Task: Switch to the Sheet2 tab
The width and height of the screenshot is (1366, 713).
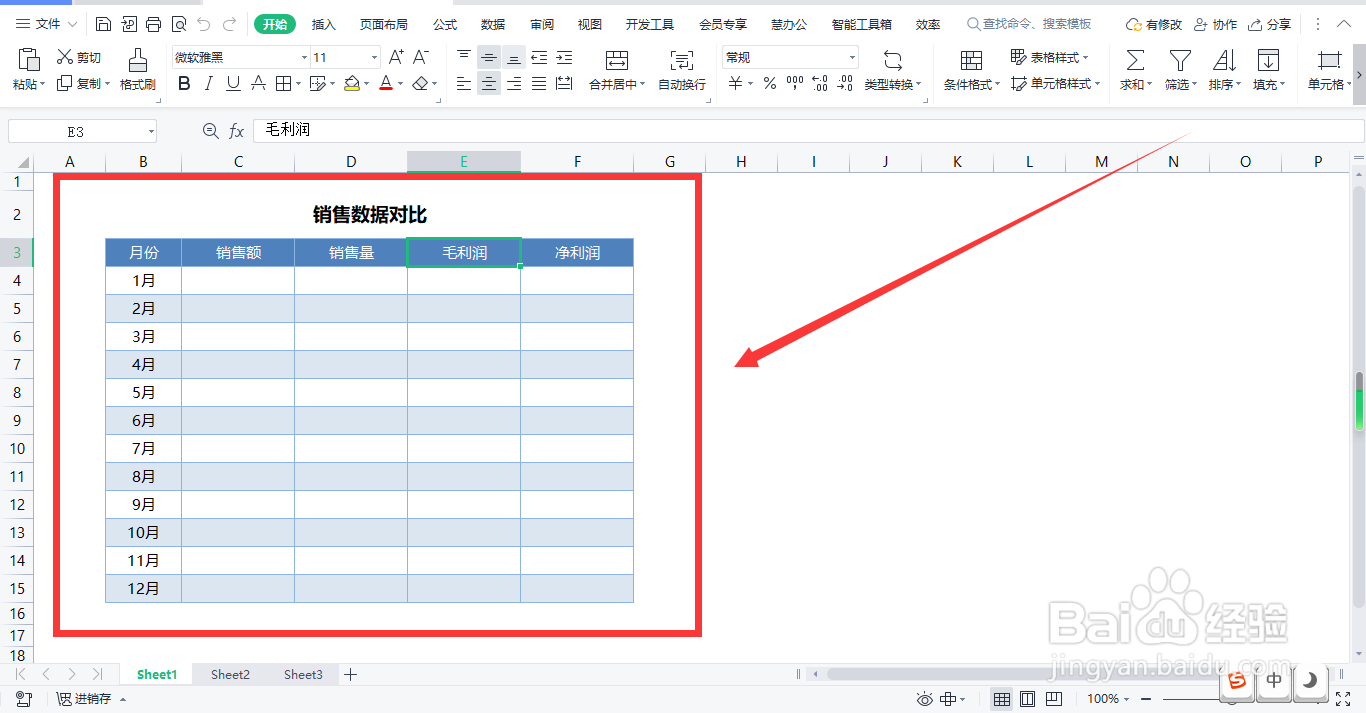Action: [229, 674]
